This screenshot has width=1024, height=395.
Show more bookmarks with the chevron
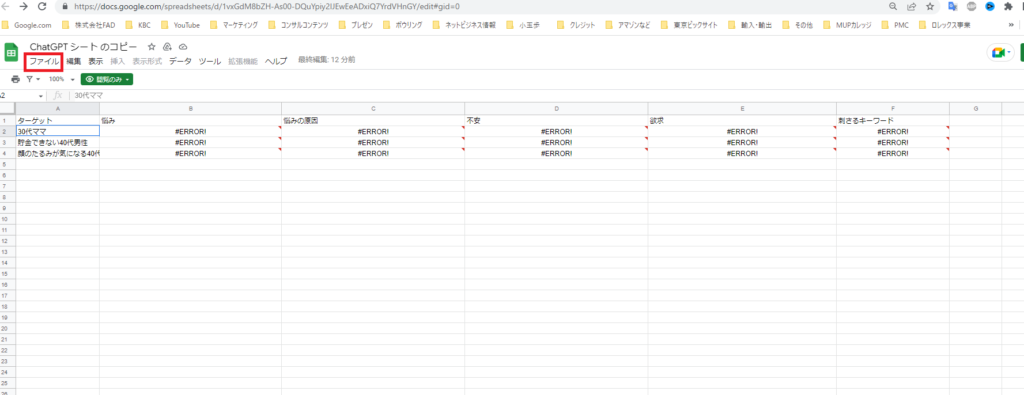[x=1012, y=25]
